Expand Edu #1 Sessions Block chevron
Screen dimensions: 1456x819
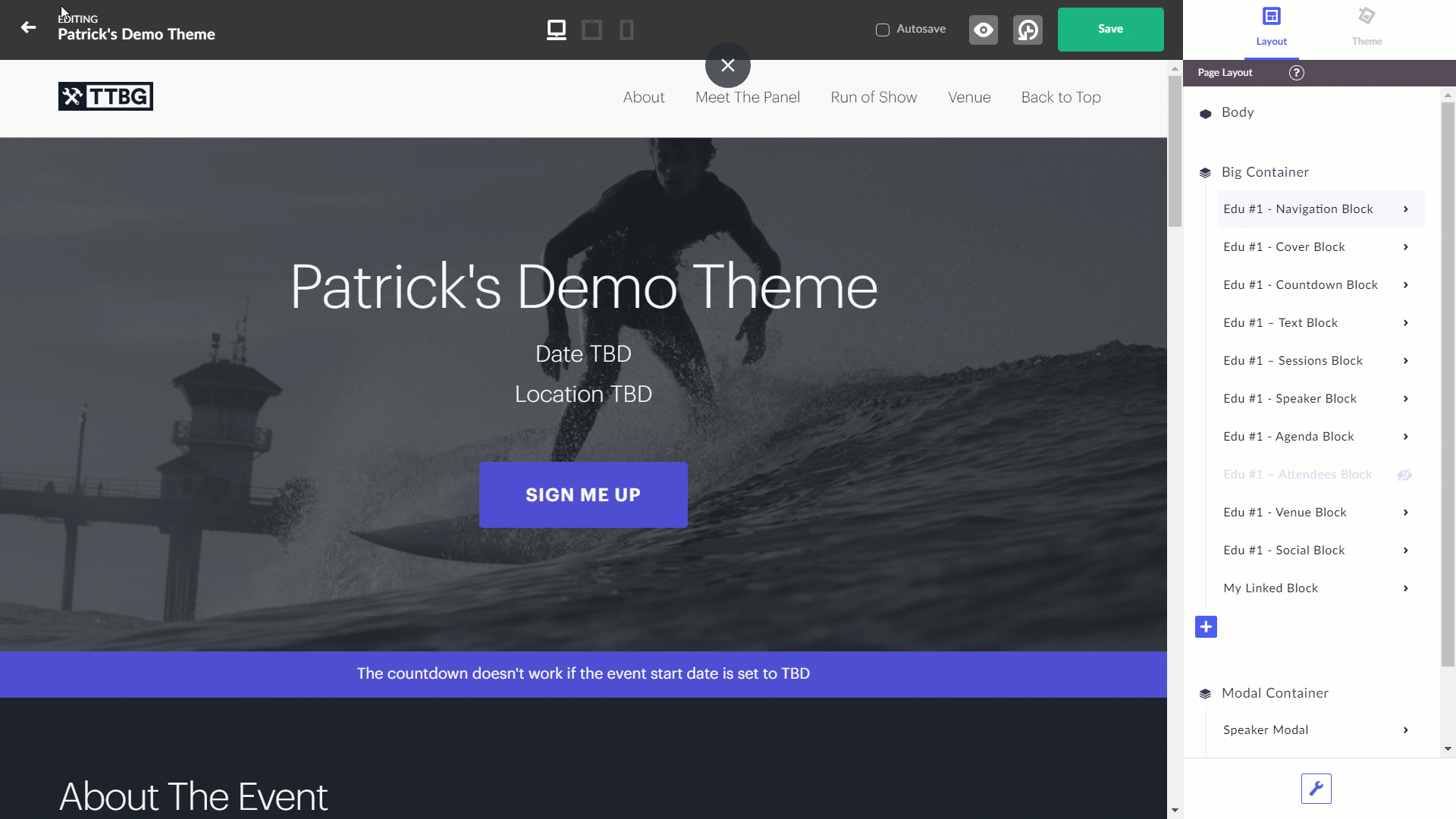[1406, 361]
